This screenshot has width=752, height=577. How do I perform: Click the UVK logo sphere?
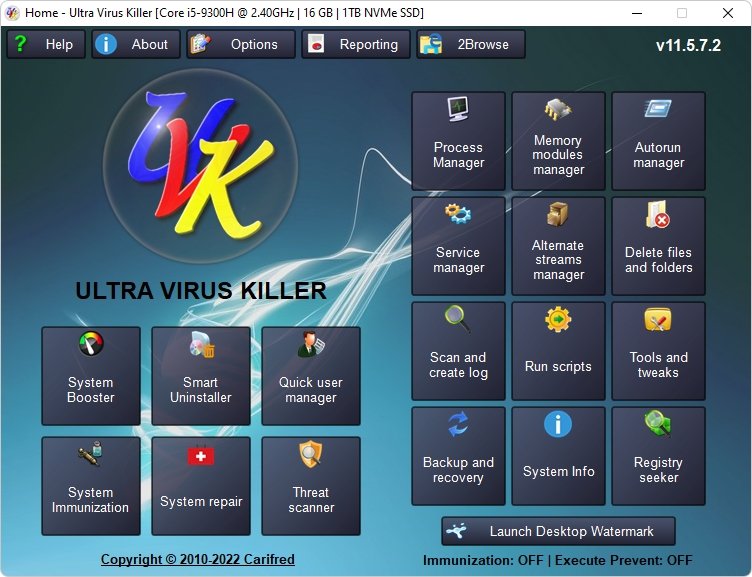coord(200,166)
